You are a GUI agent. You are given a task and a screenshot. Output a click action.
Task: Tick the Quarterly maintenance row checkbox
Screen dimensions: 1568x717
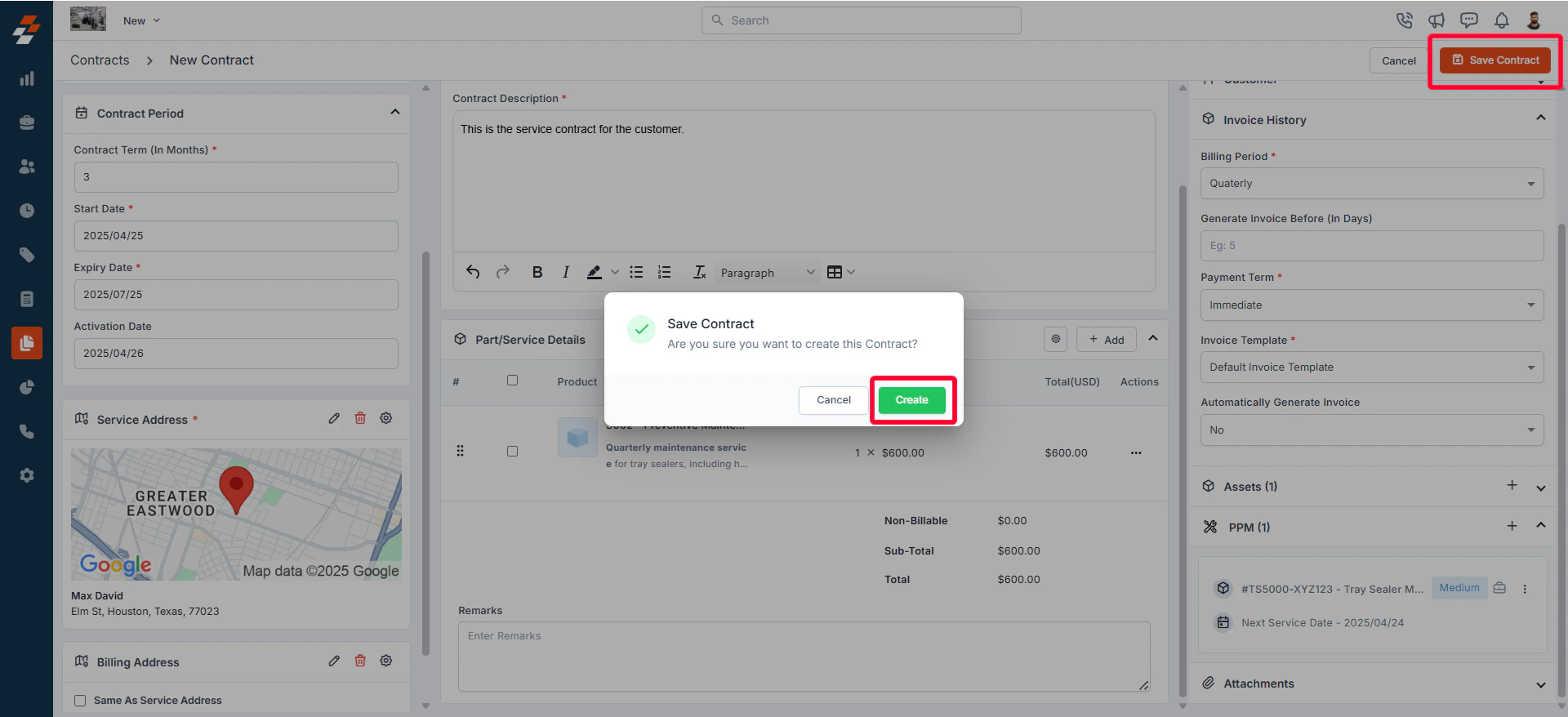512,452
